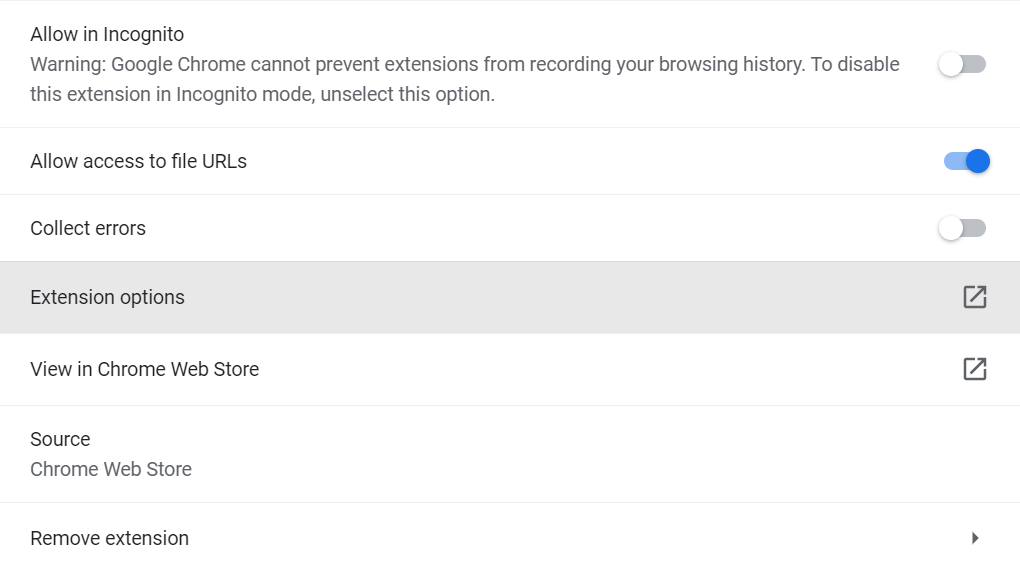This screenshot has width=1020, height=569.
Task: Enable the Allow in Incognito toggle
Action: click(962, 64)
